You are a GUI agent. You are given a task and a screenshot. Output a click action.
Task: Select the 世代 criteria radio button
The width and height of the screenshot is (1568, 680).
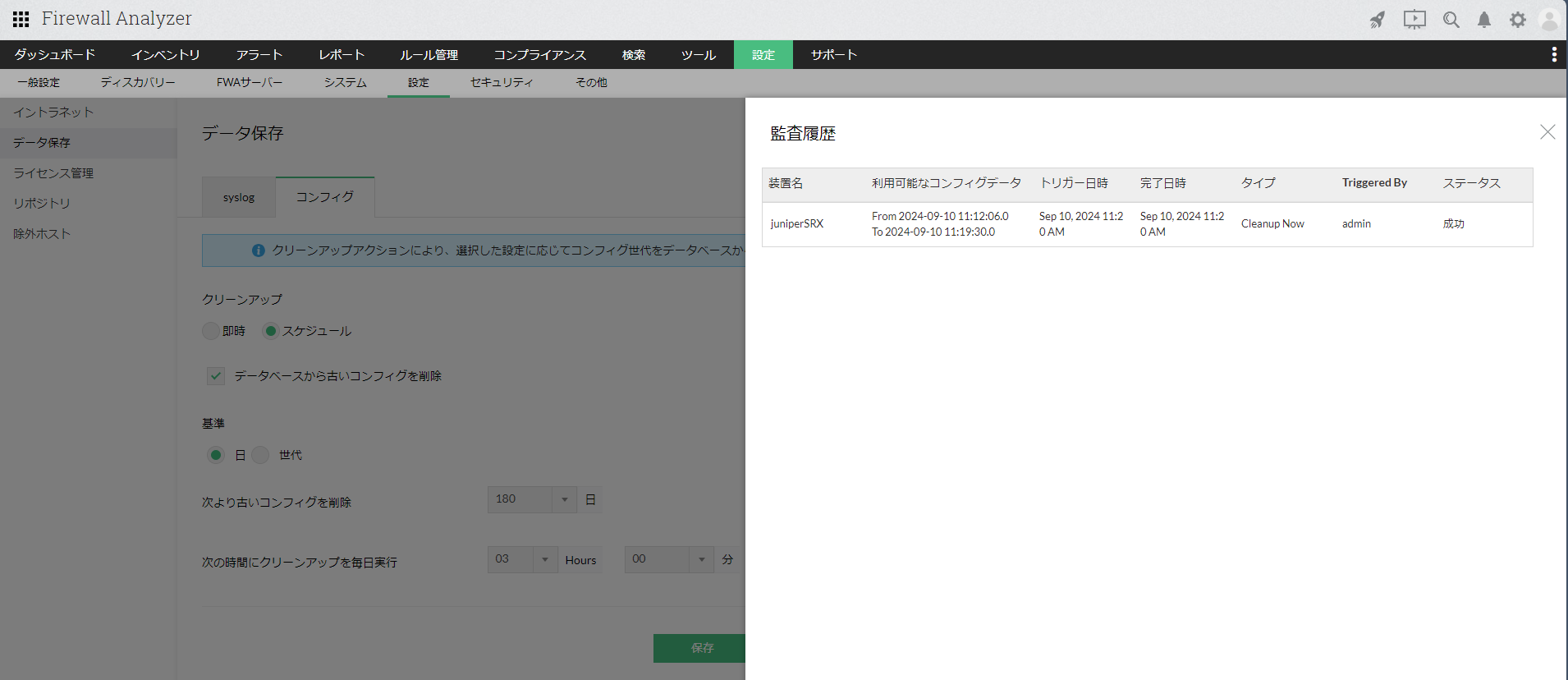(260, 455)
